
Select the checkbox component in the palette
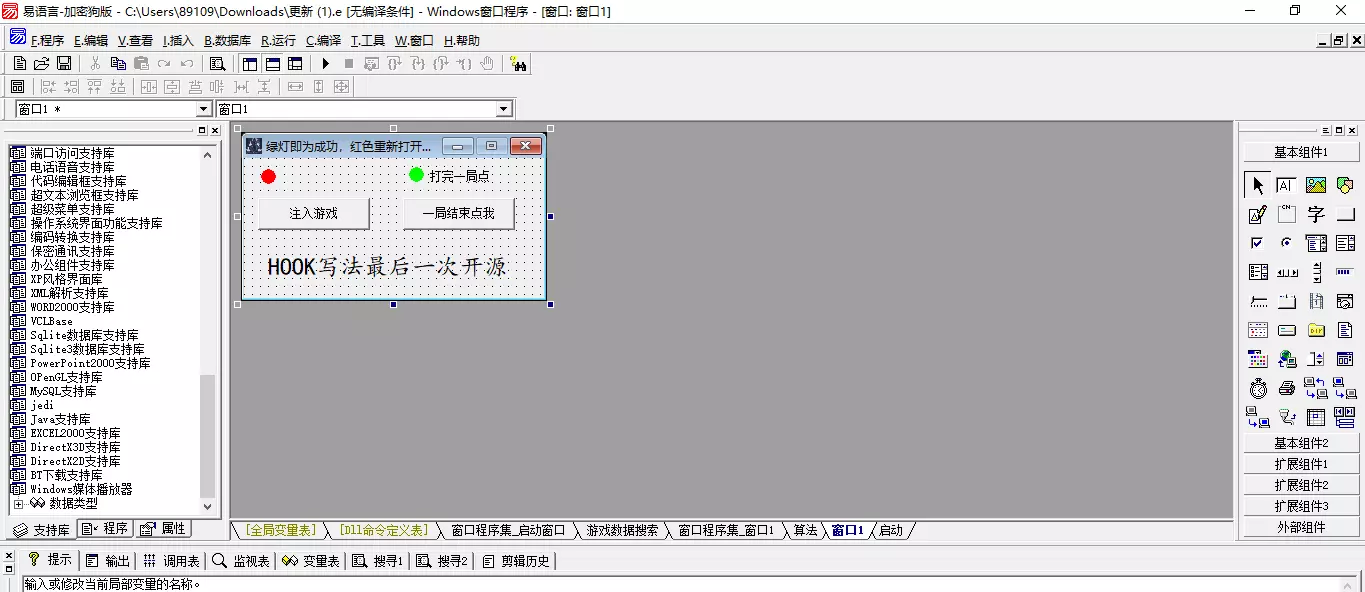point(1257,243)
